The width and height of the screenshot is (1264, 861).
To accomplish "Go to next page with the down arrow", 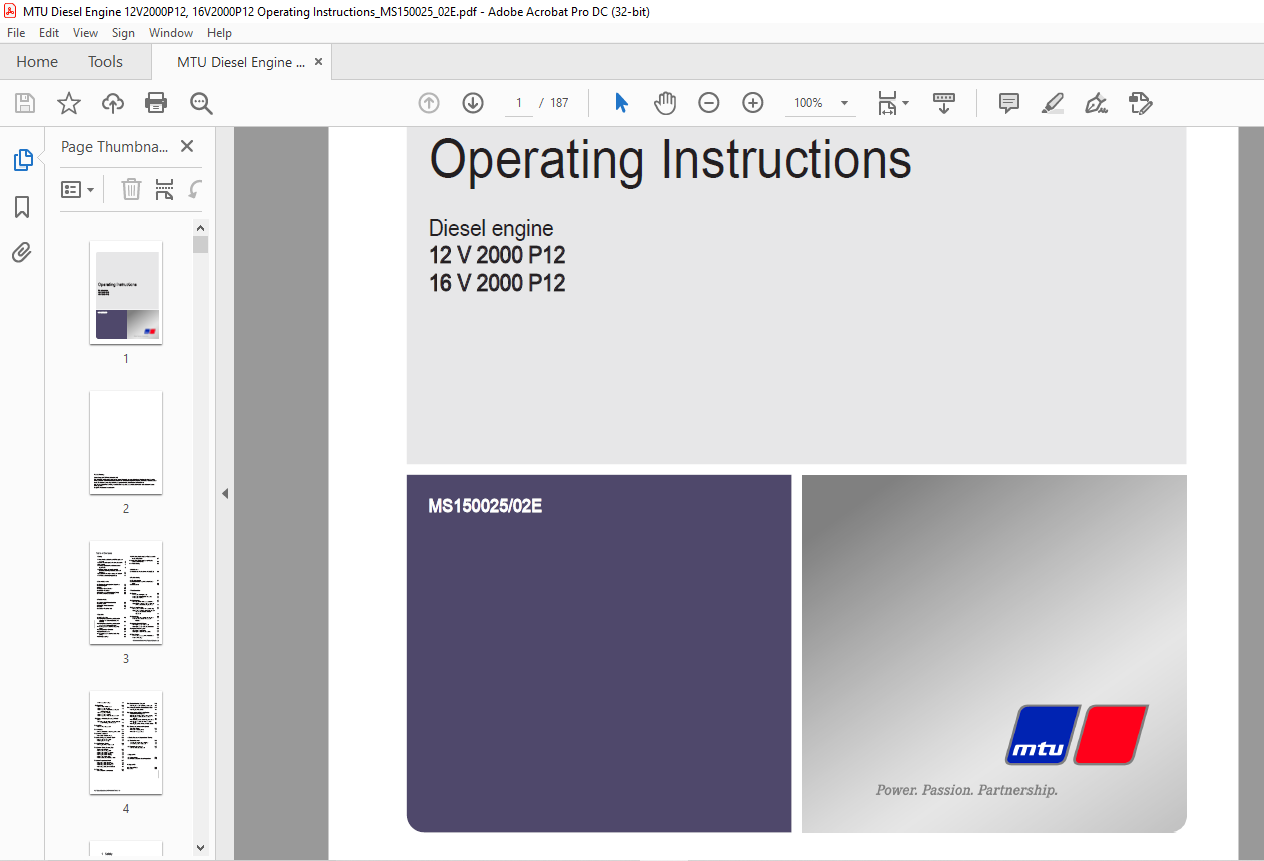I will tap(473, 103).
